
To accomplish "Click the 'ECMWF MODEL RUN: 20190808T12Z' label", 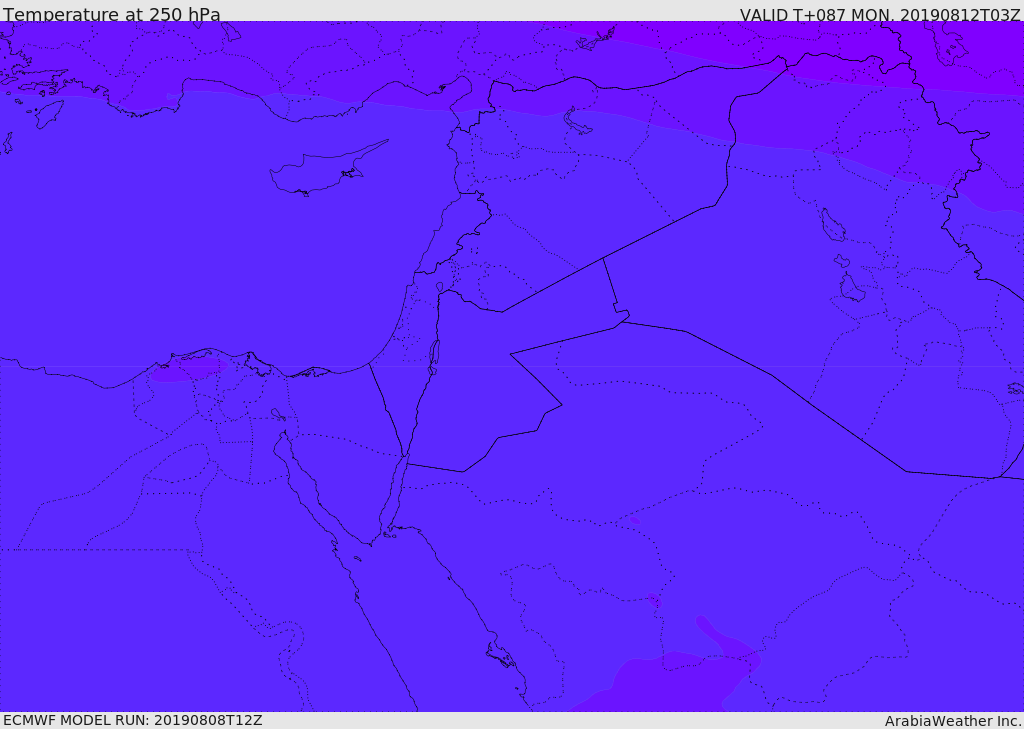I will coord(133,720).
